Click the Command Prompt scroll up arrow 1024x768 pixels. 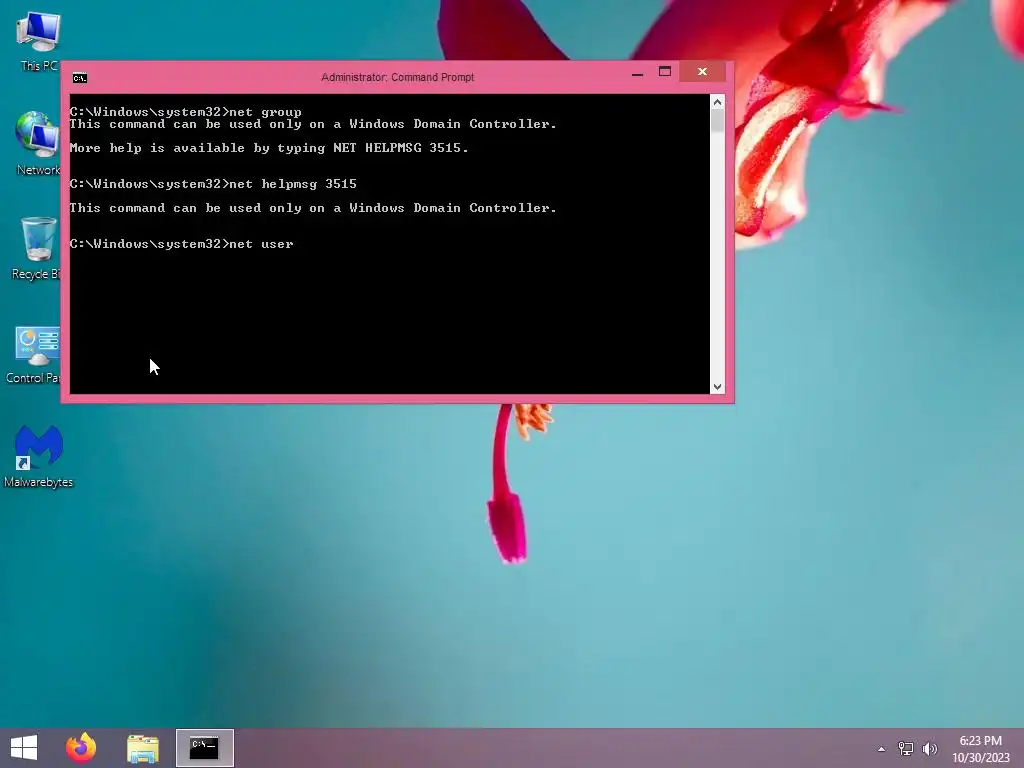tap(717, 102)
